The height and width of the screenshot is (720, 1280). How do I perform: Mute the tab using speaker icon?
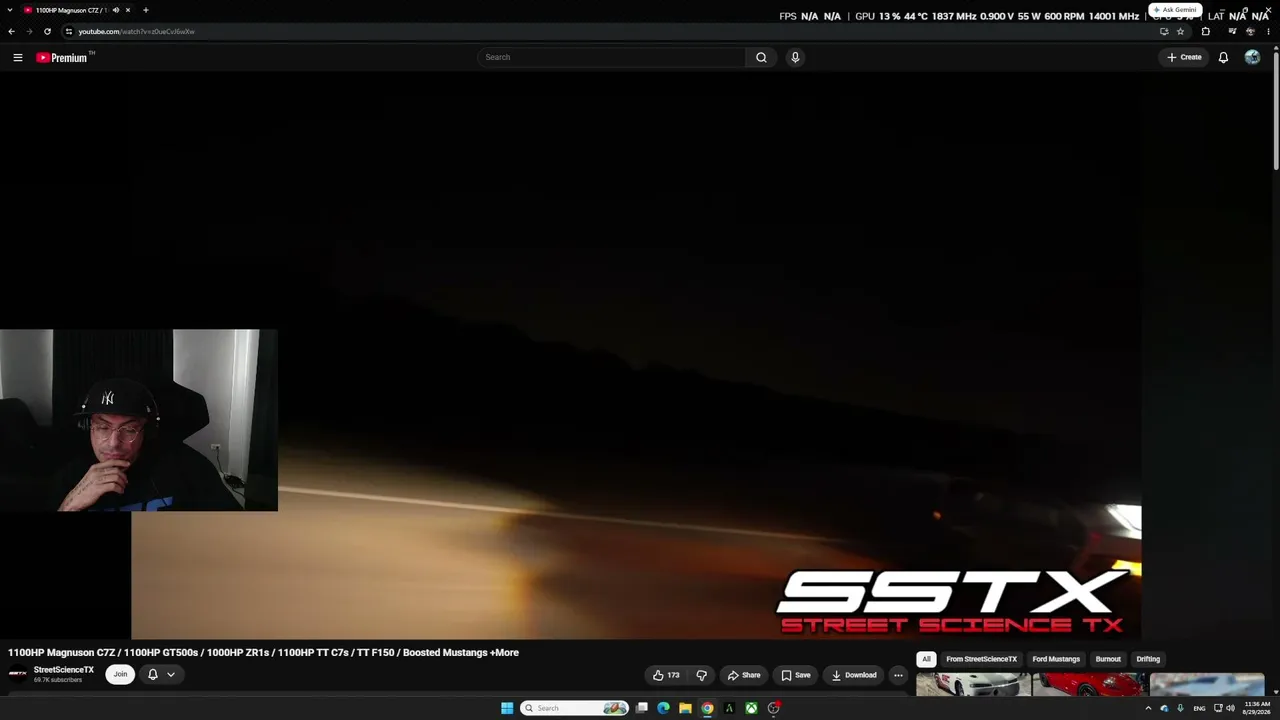point(115,10)
